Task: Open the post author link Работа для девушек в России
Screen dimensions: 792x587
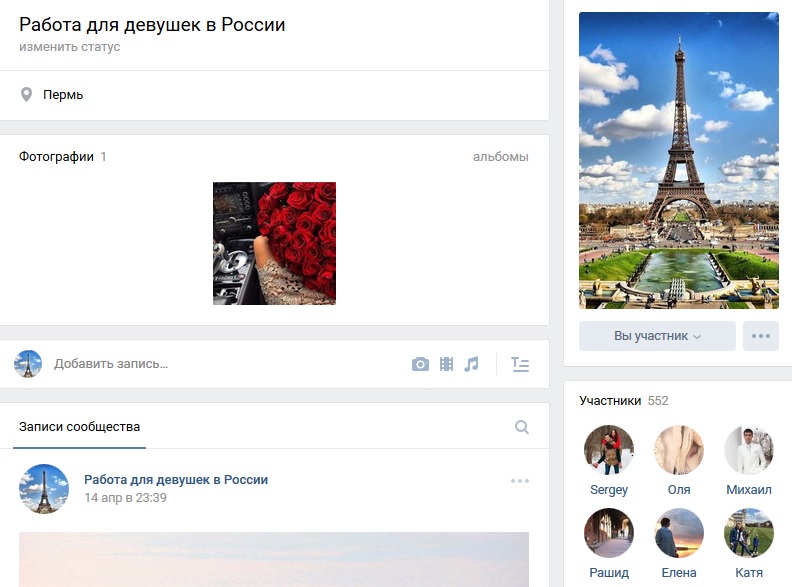Action: pos(176,479)
